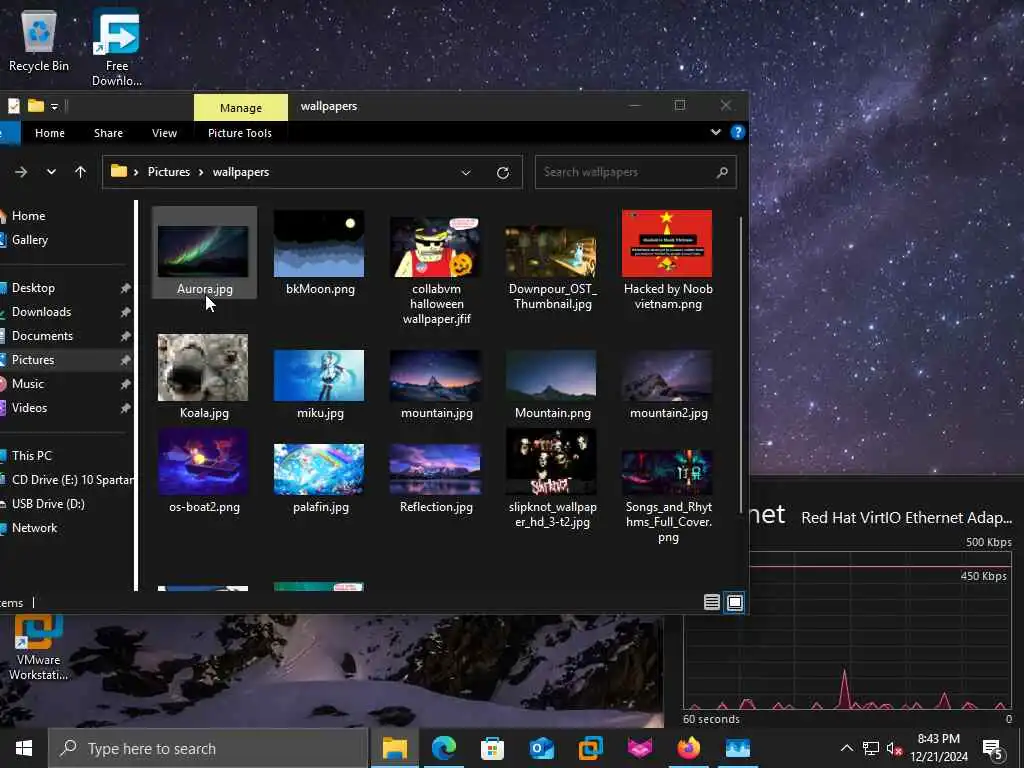The width and height of the screenshot is (1024, 768).
Task: Open Firefox from the taskbar
Action: point(688,748)
